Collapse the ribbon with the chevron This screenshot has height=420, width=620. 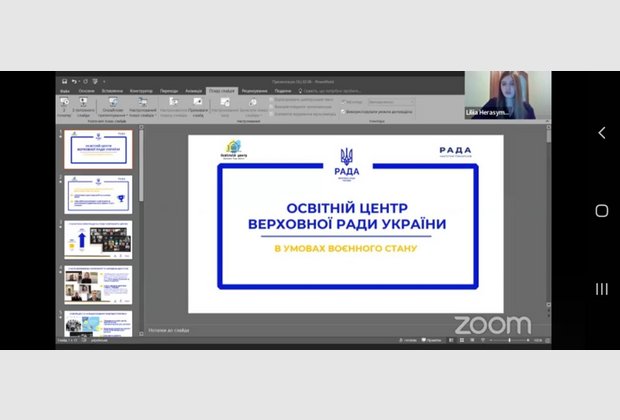pos(548,121)
